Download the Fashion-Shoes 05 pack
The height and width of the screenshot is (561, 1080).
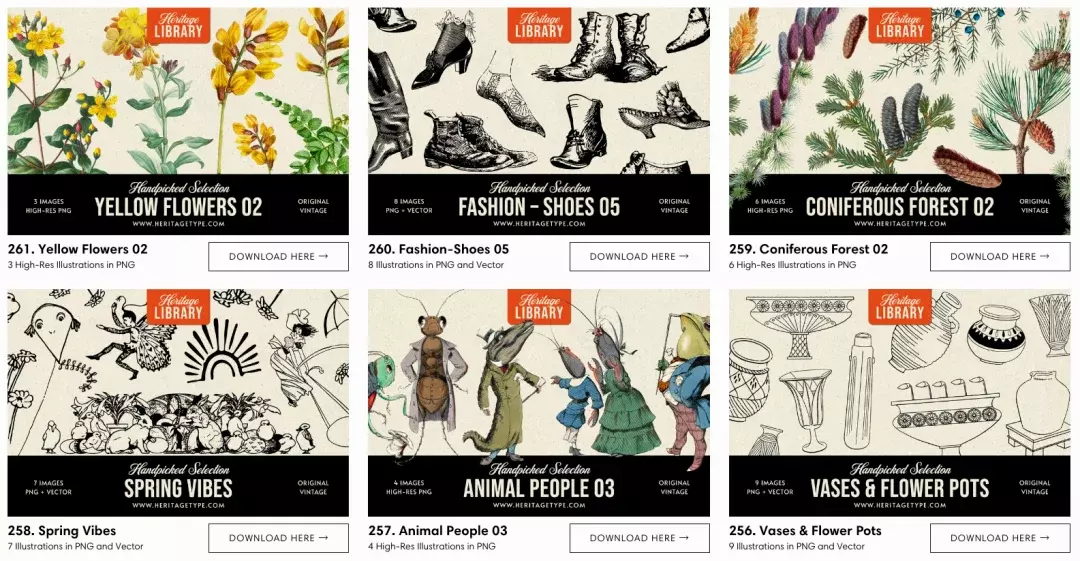pos(639,256)
